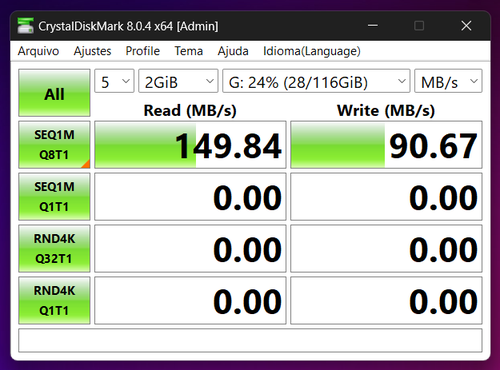Image resolution: width=500 pixels, height=370 pixels.
Task: Start the RND4K Q32T1 test
Action: pyautogui.click(x=54, y=249)
